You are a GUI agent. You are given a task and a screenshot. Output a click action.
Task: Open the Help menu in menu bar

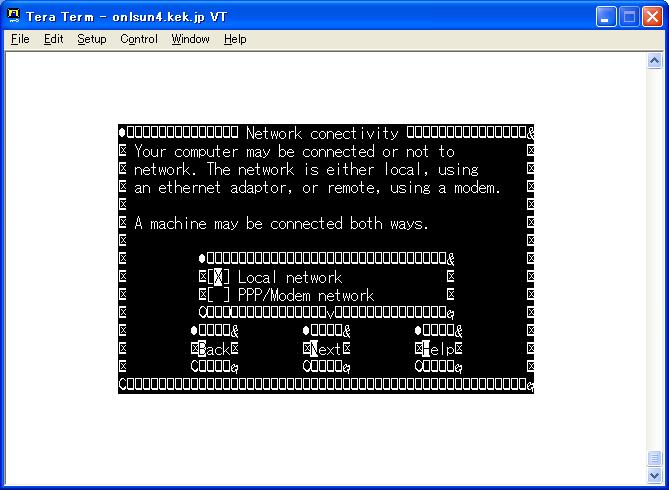coord(235,39)
